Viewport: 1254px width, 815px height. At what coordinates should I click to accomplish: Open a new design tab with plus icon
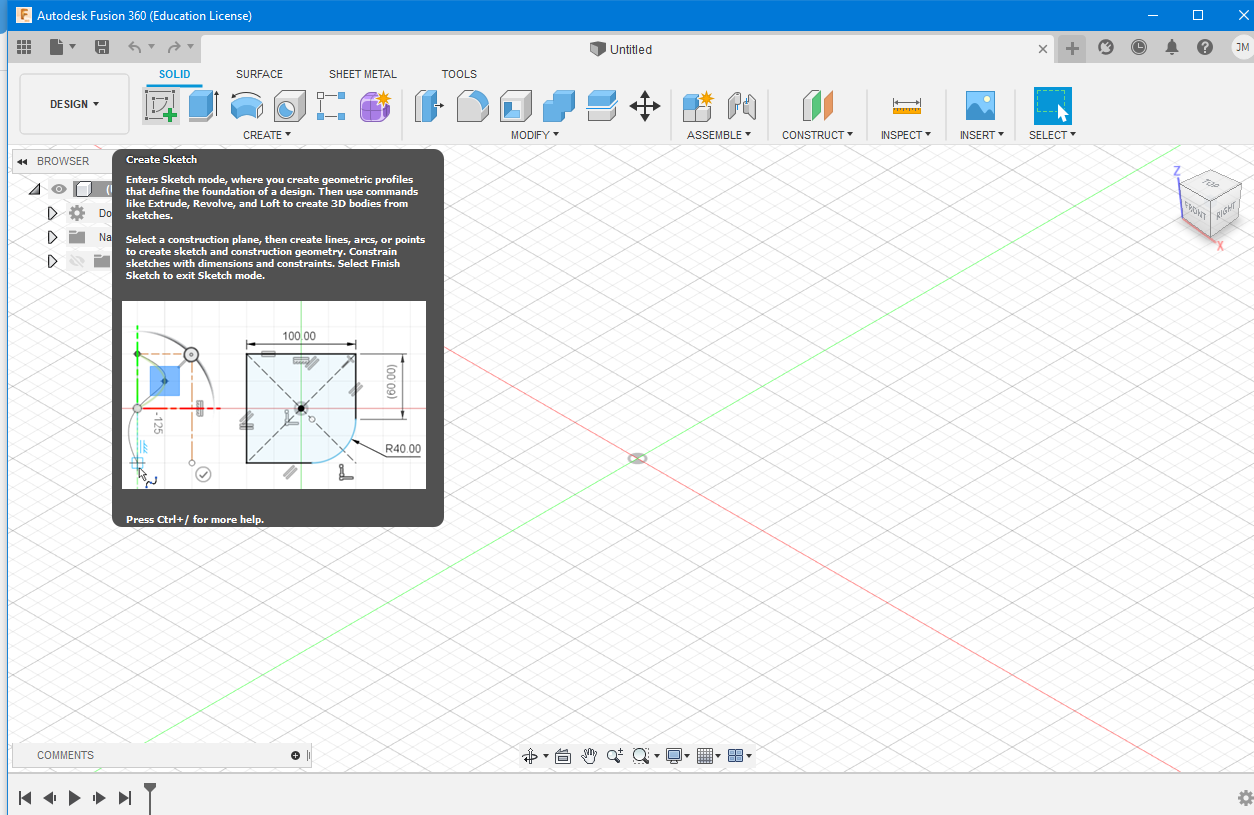tap(1072, 48)
